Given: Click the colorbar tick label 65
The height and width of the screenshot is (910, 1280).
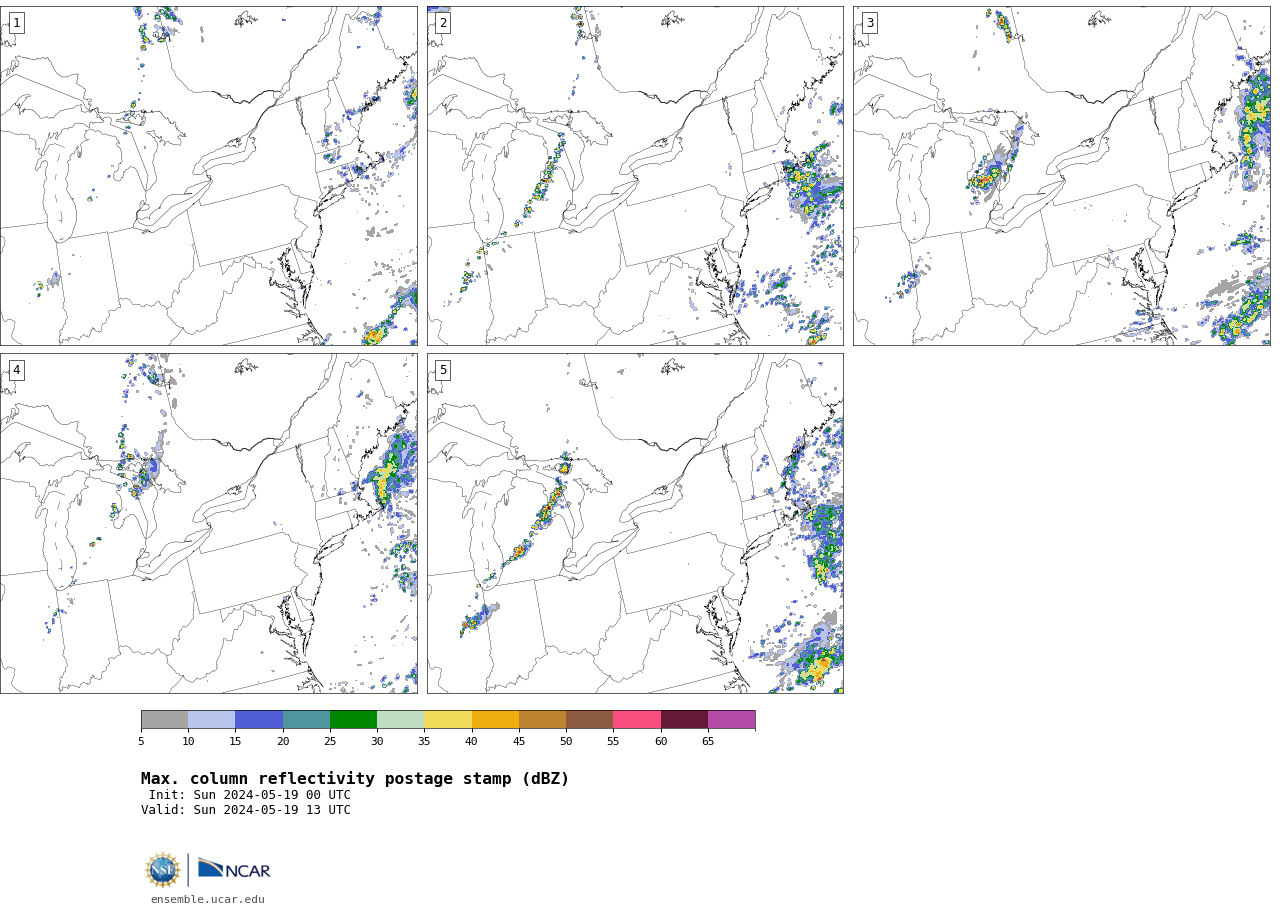Looking at the screenshot, I should tap(708, 741).
